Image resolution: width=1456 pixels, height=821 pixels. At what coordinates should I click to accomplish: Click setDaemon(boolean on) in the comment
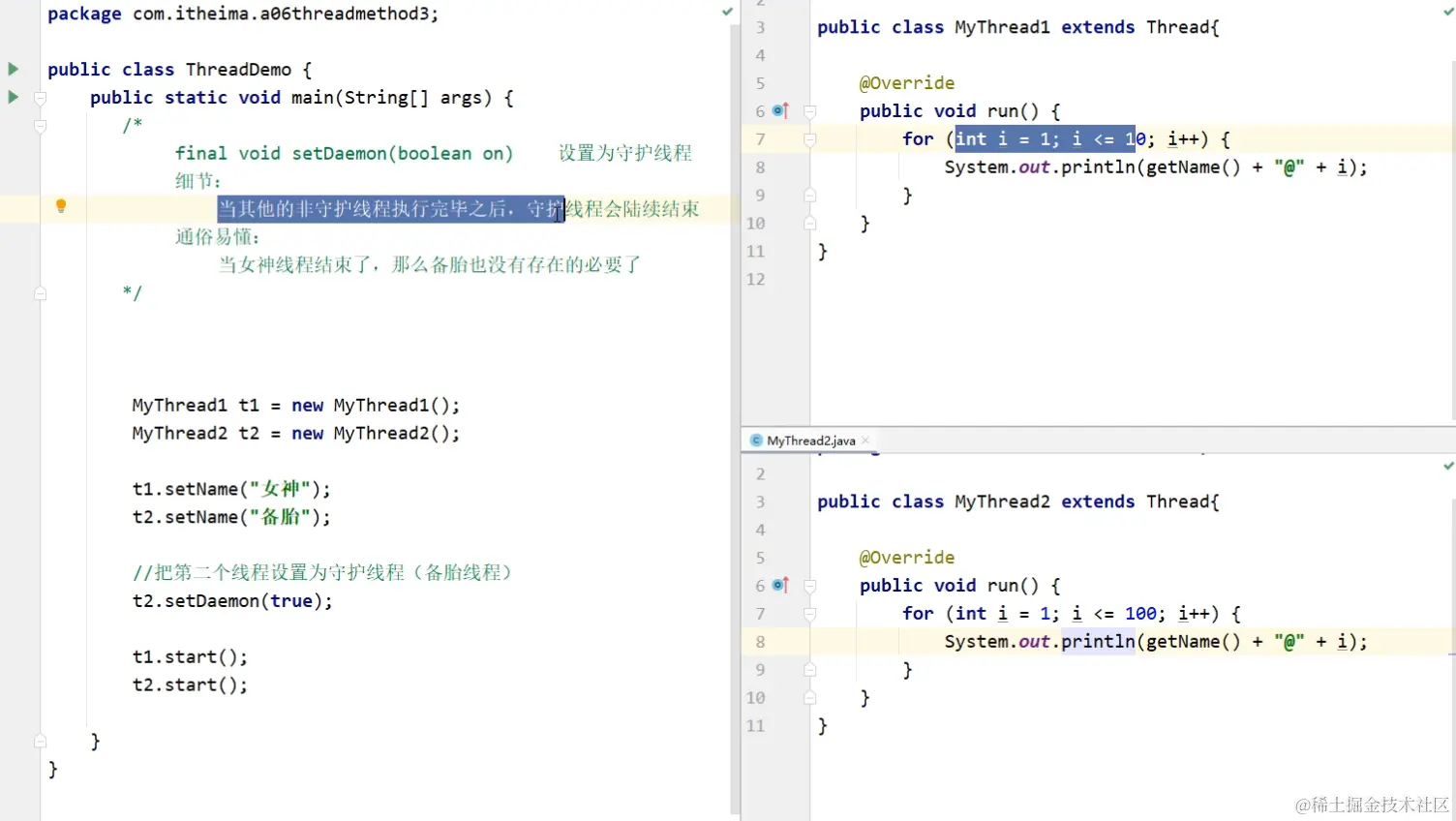click(403, 153)
